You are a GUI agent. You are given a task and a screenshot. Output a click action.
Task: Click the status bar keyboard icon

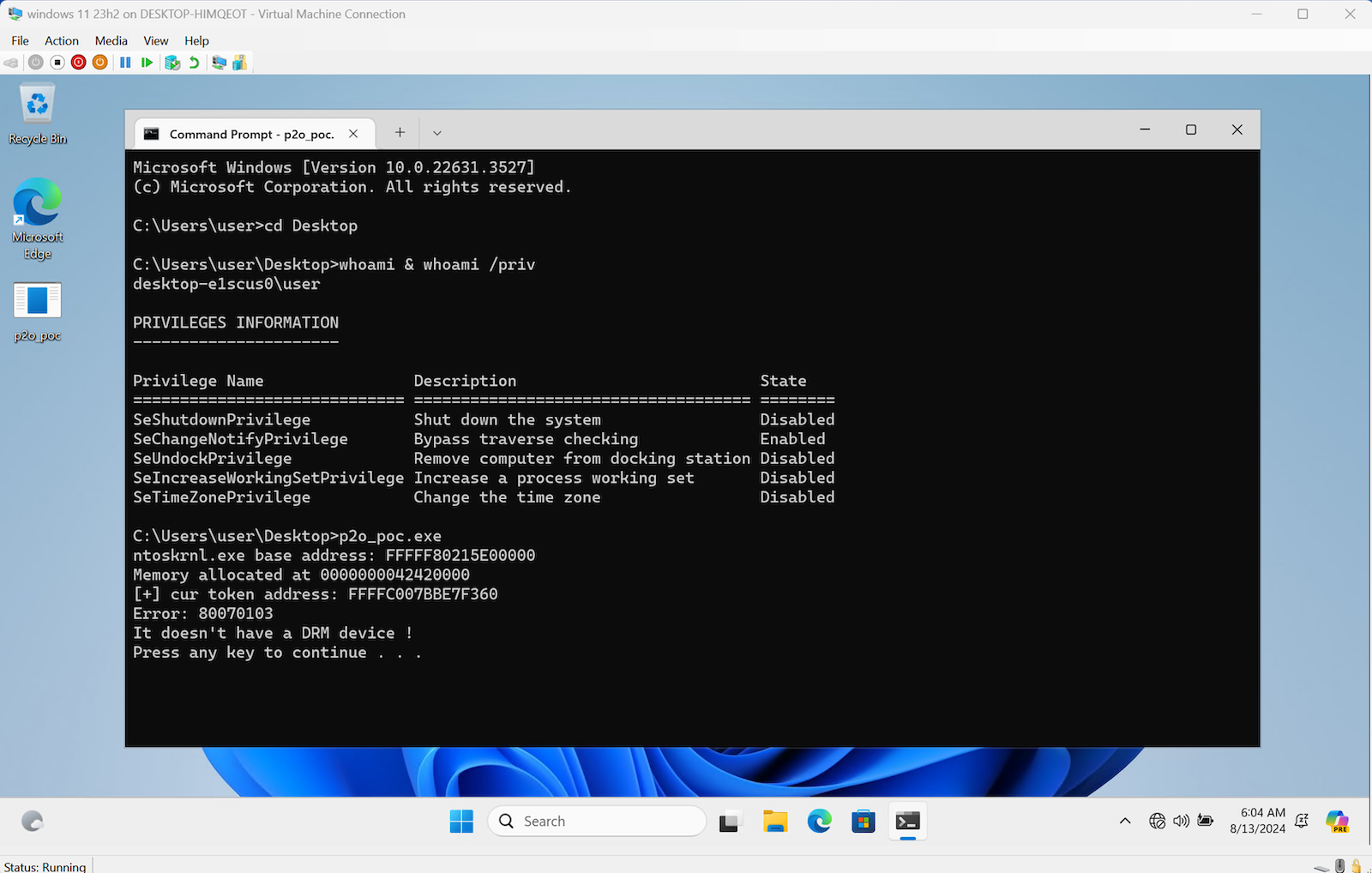click(1321, 868)
